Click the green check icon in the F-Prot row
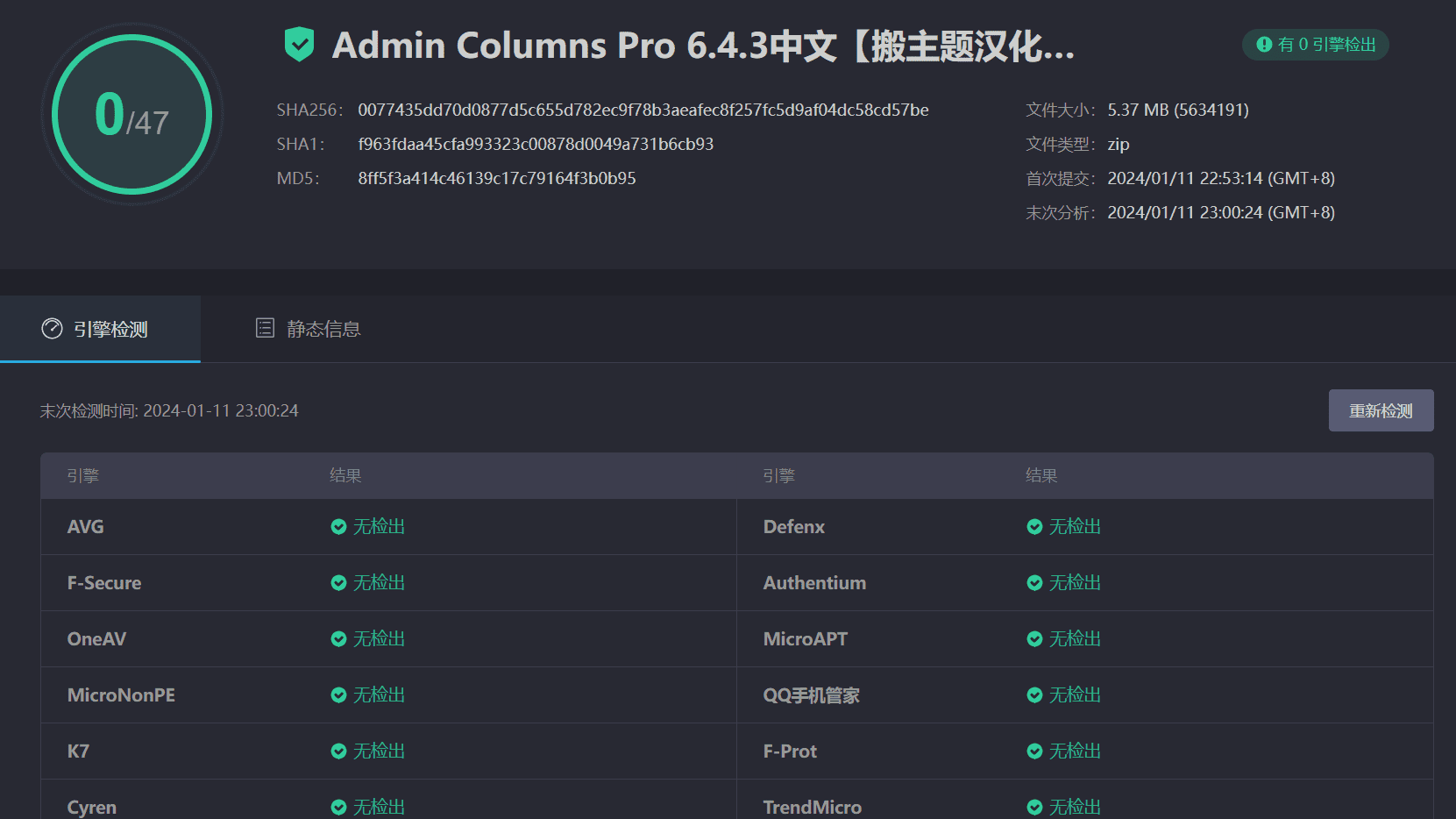Viewport: 1456px width, 819px height. [1034, 751]
